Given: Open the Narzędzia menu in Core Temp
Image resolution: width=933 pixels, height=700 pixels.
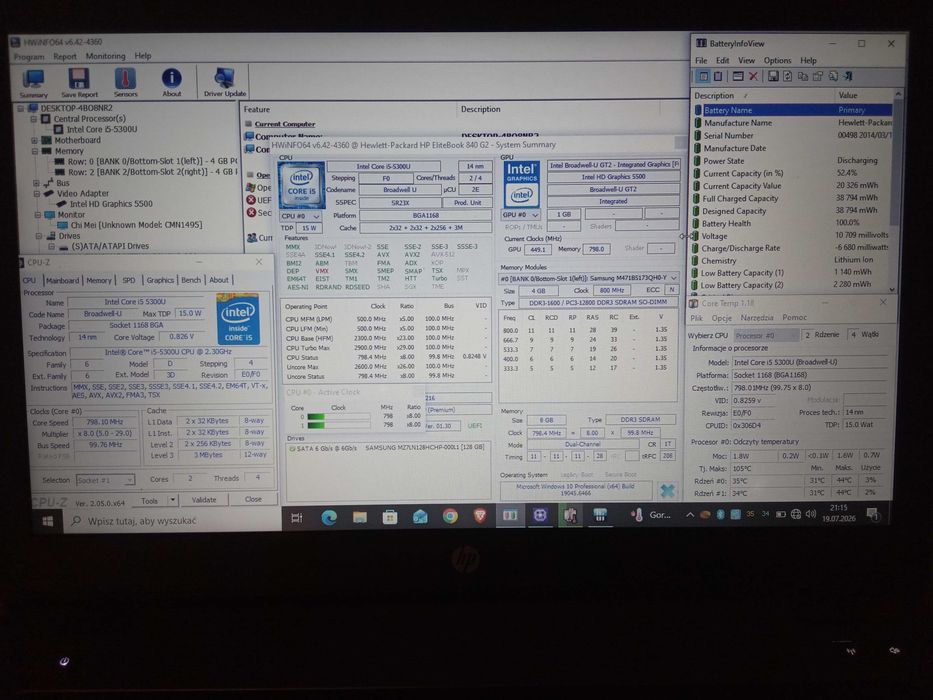Looking at the screenshot, I should [757, 318].
